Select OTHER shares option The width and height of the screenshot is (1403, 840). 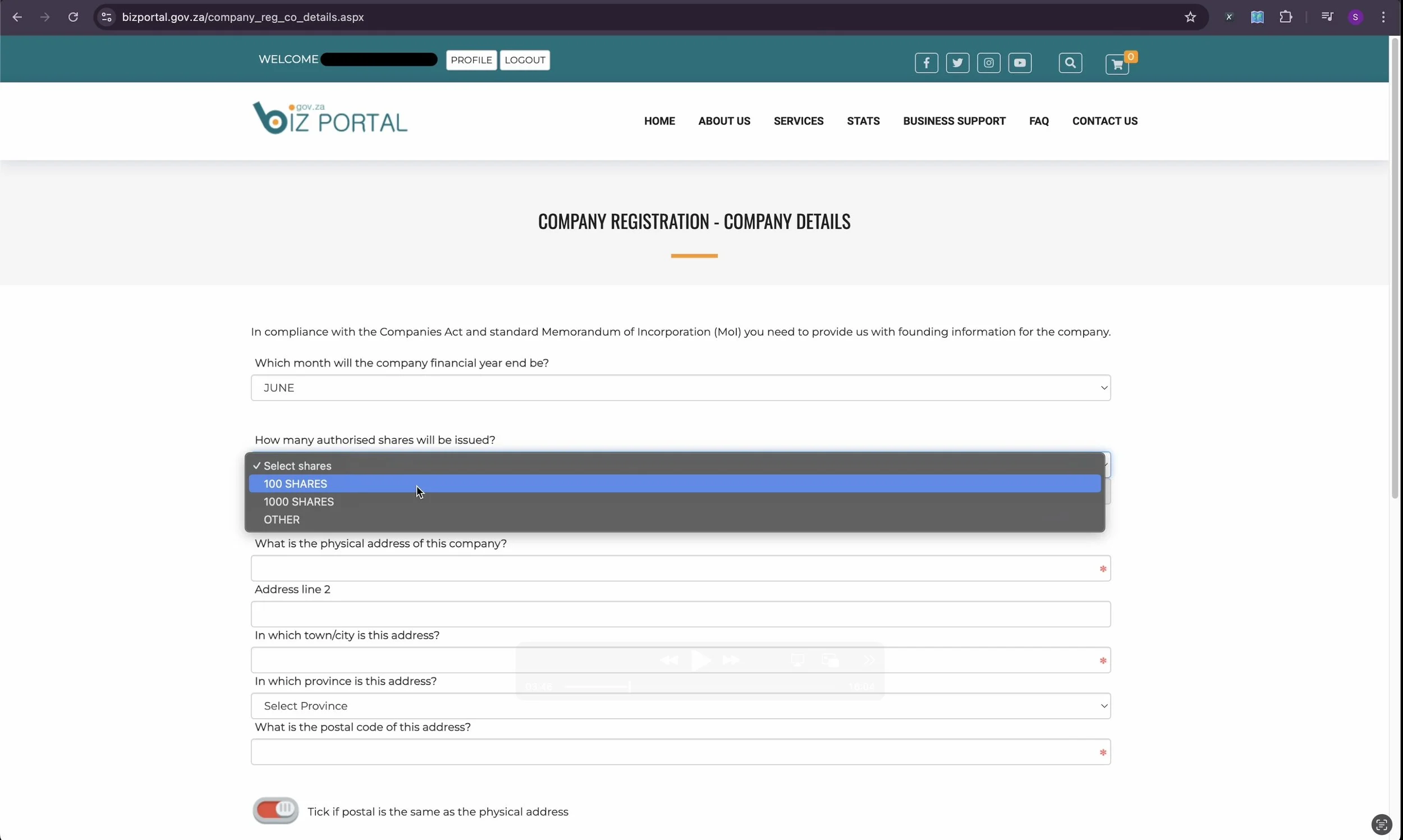(x=282, y=520)
